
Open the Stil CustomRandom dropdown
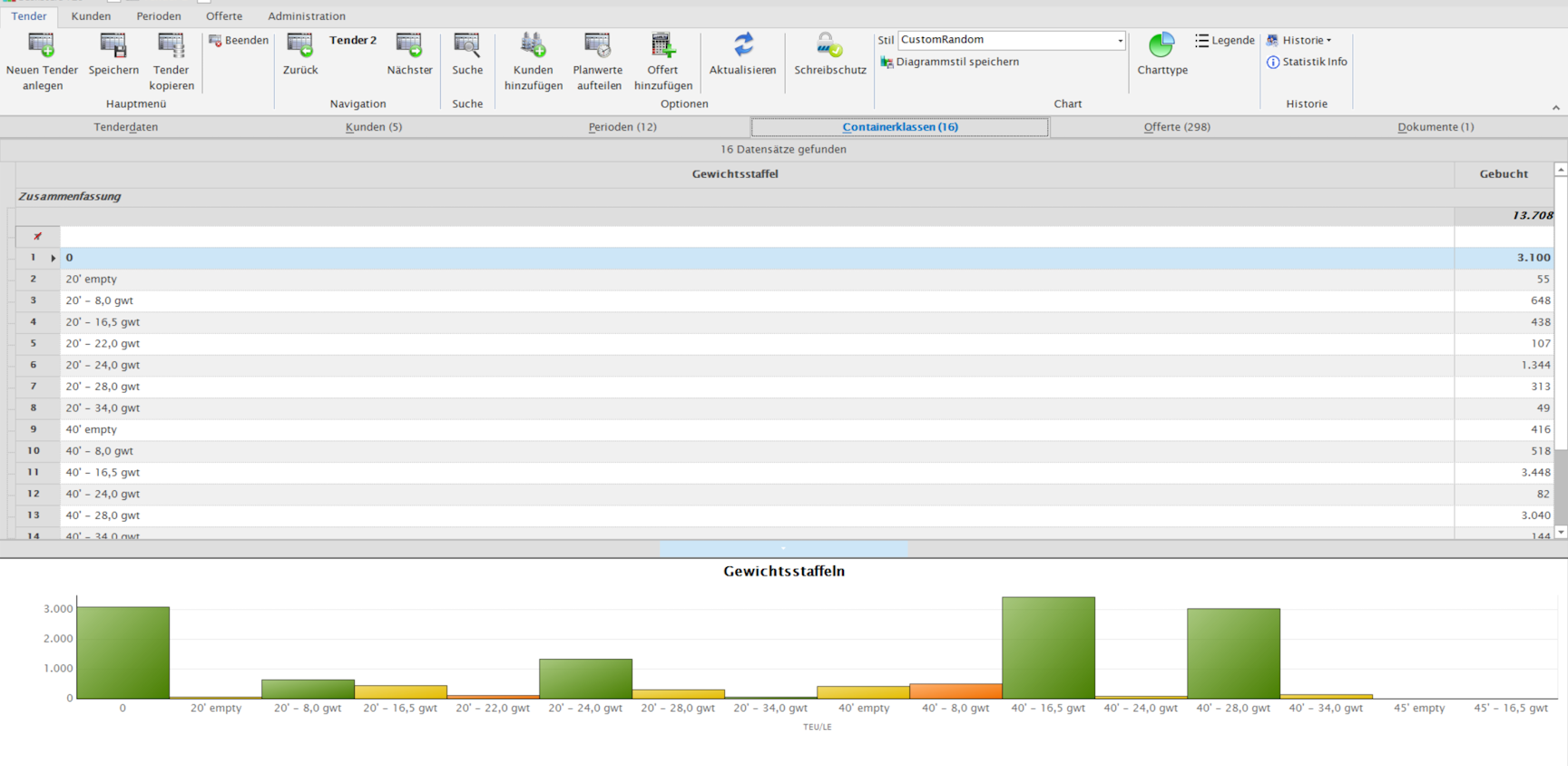click(x=1120, y=40)
